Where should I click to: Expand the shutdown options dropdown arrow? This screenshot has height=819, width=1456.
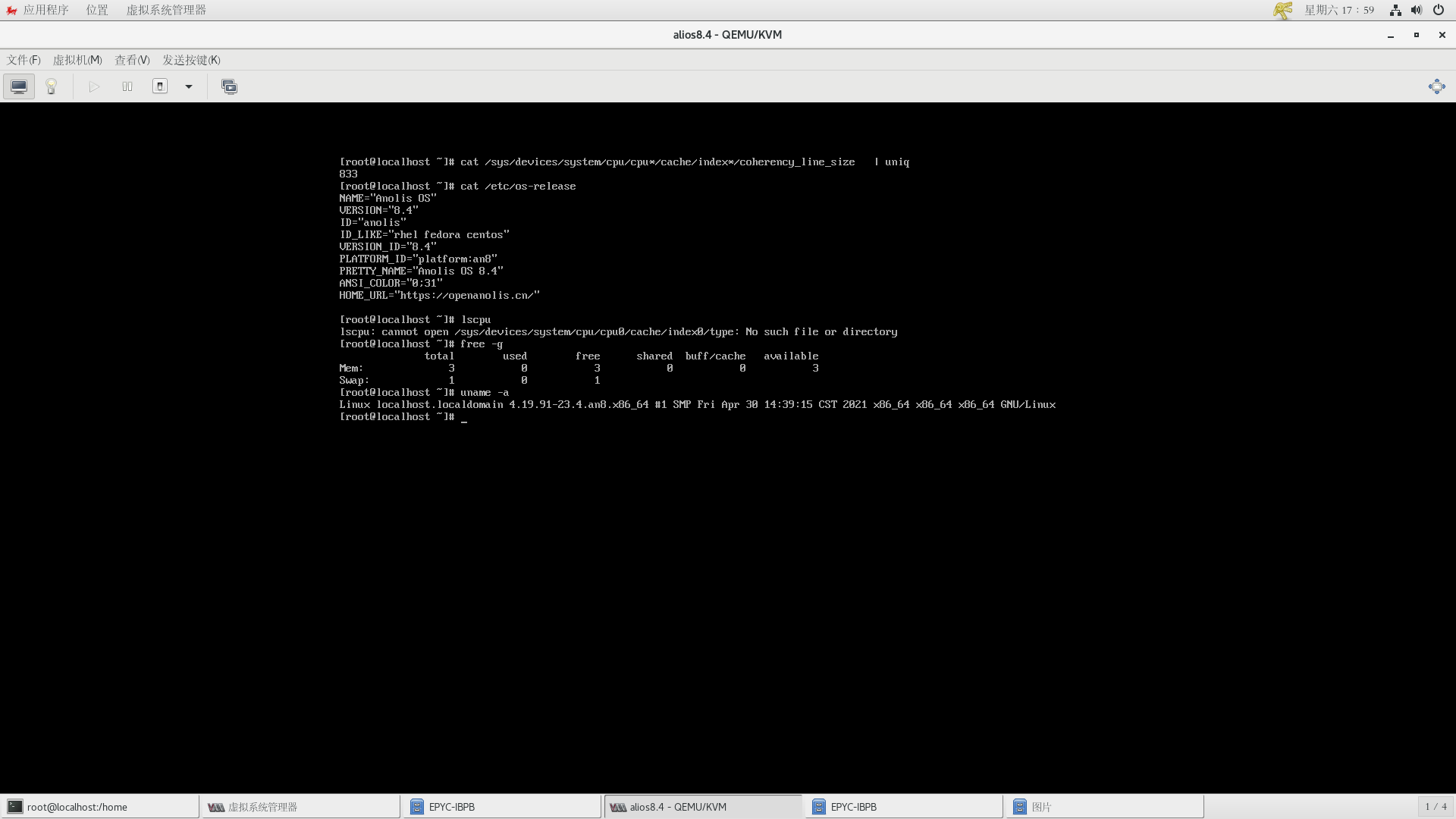coord(189,86)
